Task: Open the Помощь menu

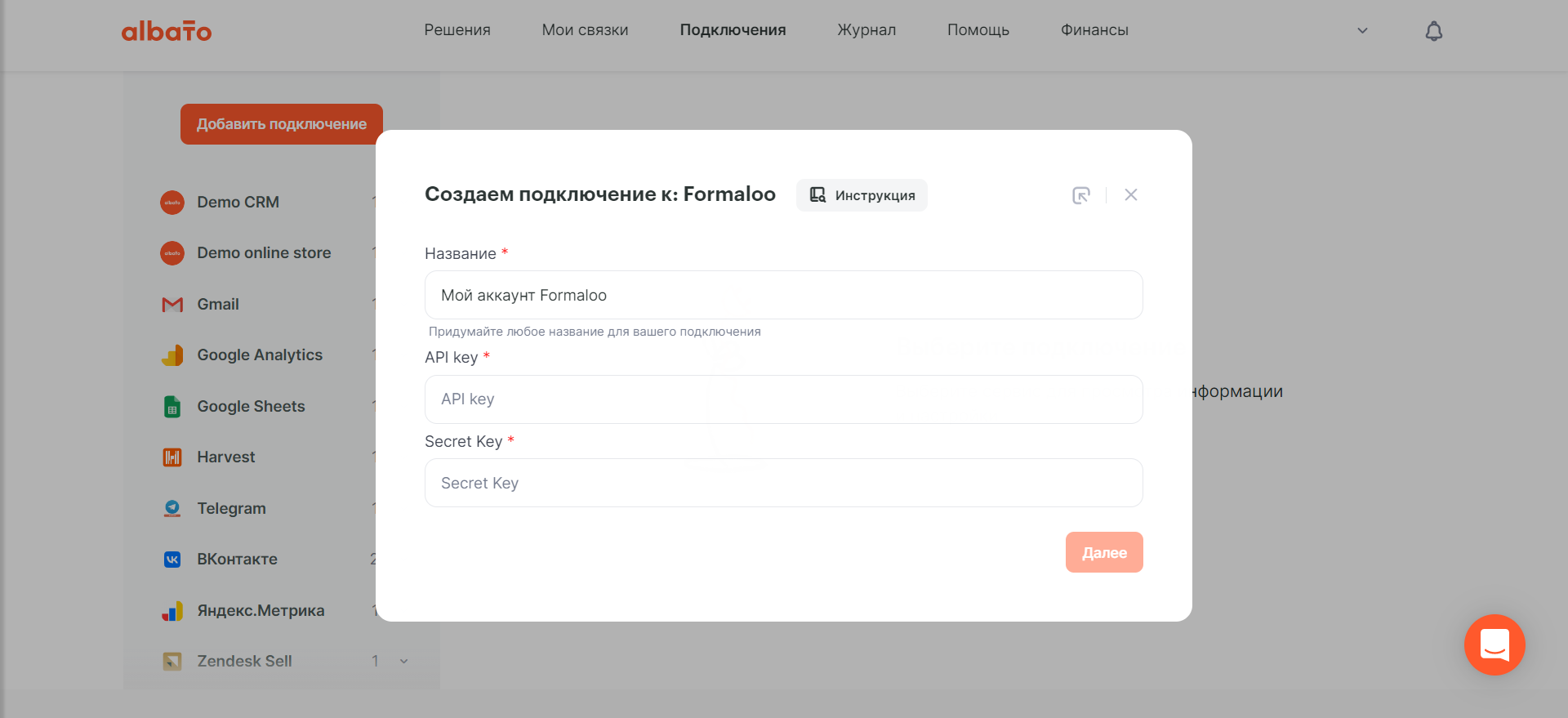Action: (978, 30)
